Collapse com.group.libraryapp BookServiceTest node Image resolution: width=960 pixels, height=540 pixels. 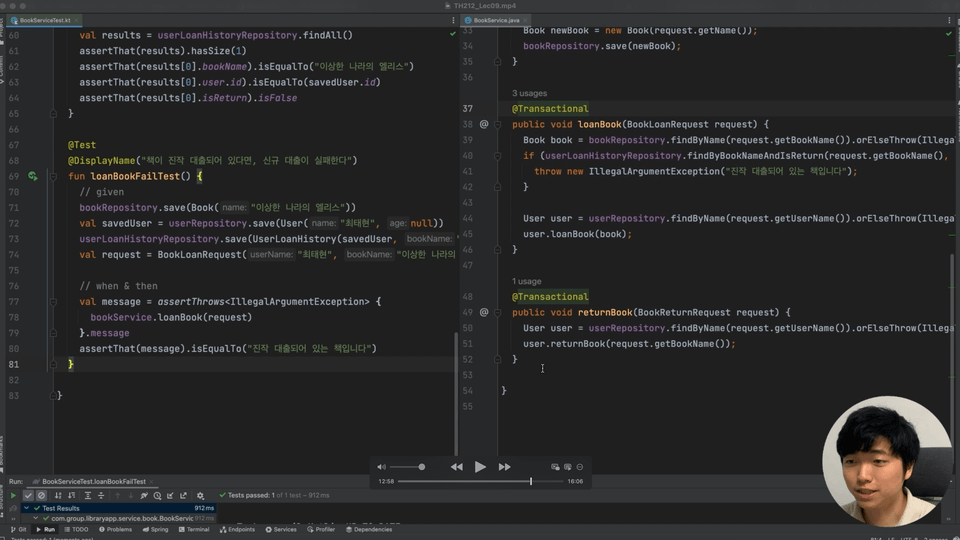click(x=35, y=519)
